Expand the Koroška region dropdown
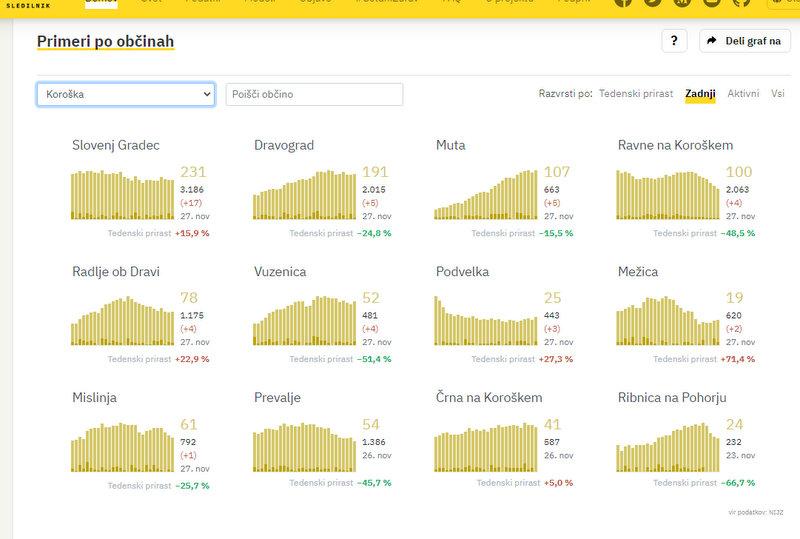 [126, 94]
